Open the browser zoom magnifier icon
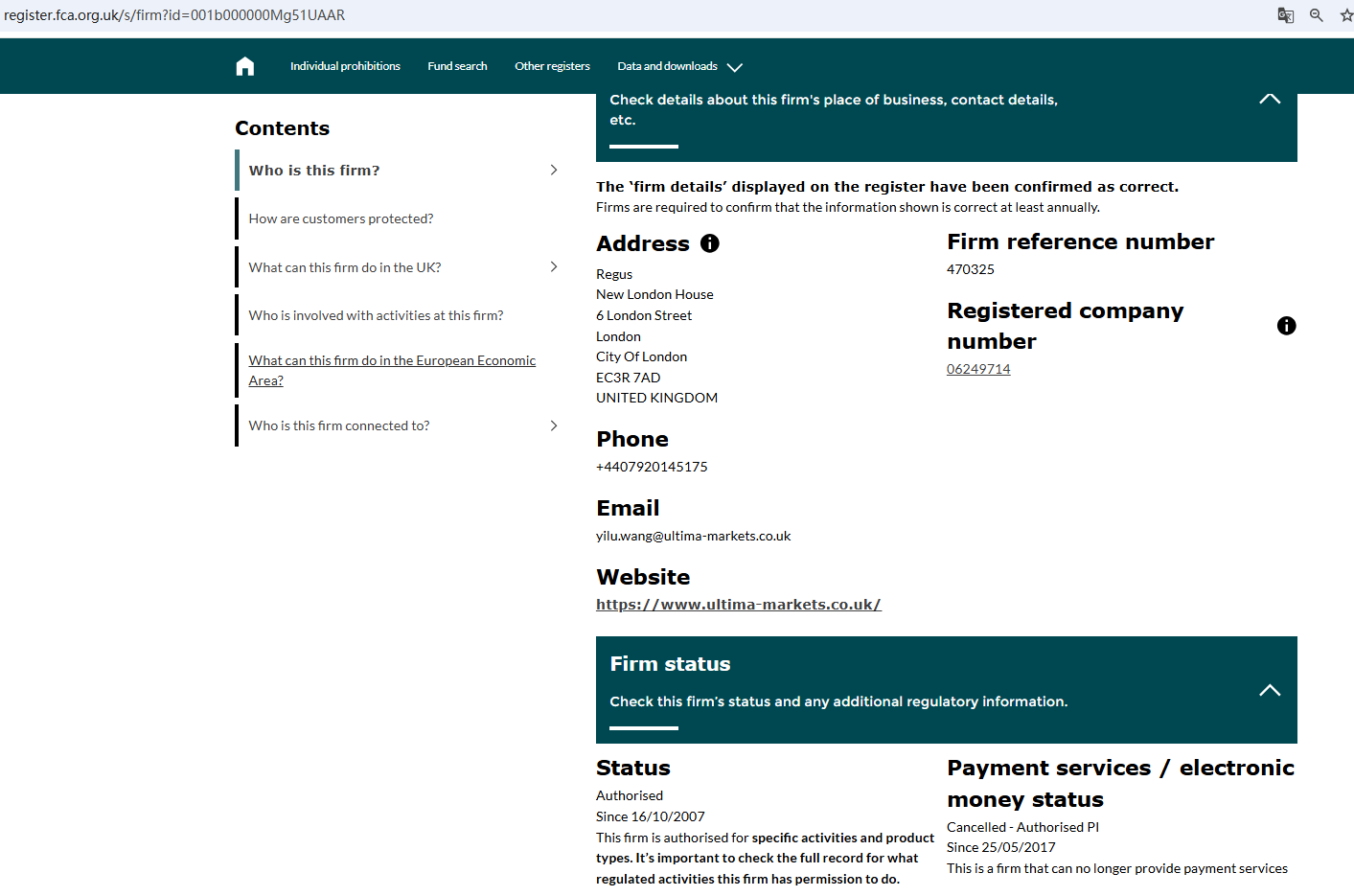This screenshot has height=896, width=1354. (1317, 15)
